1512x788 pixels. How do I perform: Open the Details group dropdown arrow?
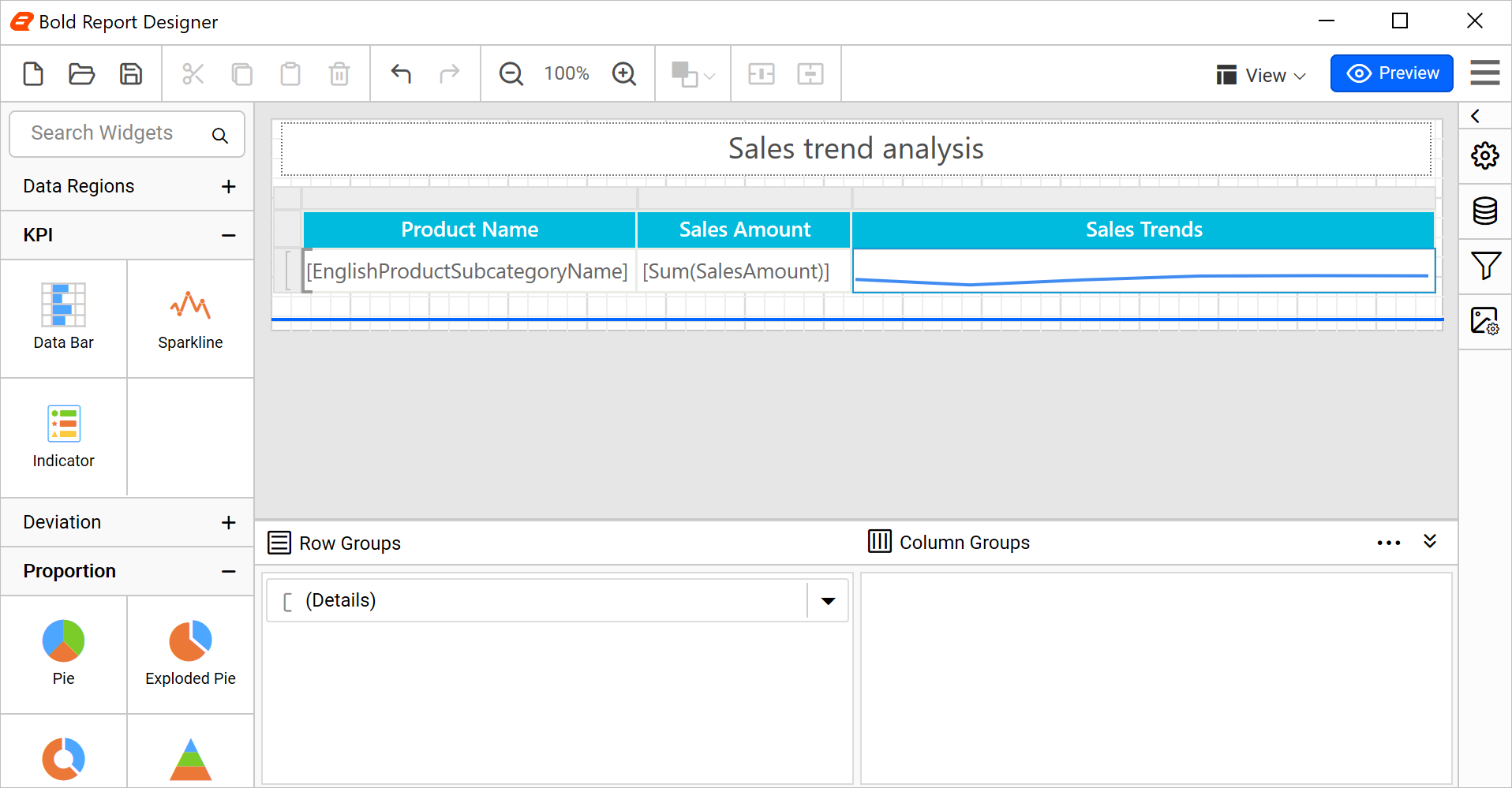pyautogui.click(x=828, y=601)
